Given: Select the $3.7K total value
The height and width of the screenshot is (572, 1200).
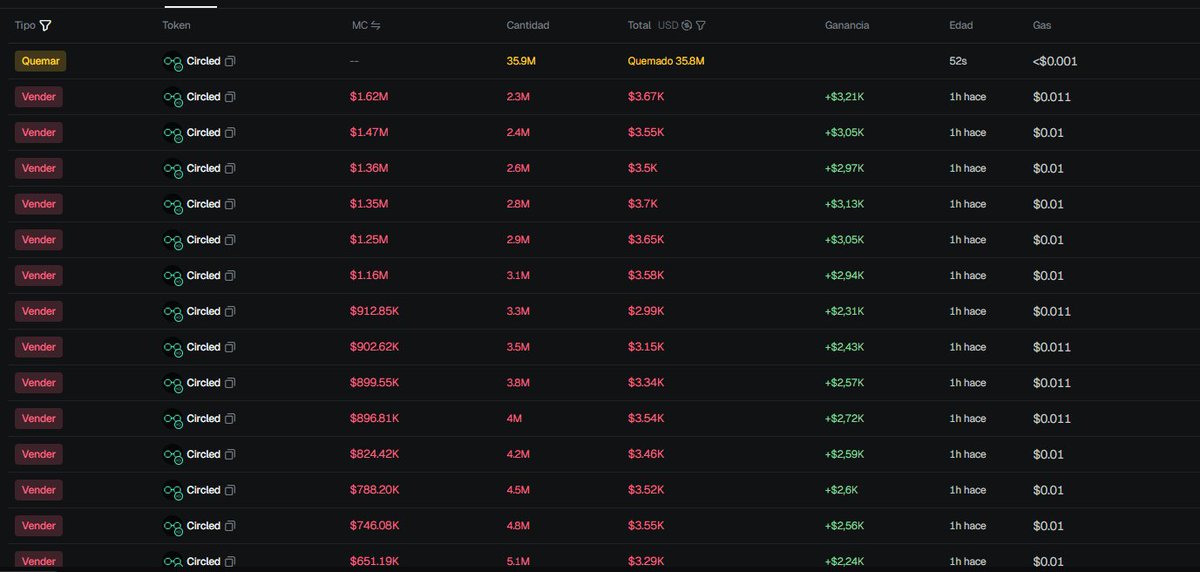Looking at the screenshot, I should 642,204.
